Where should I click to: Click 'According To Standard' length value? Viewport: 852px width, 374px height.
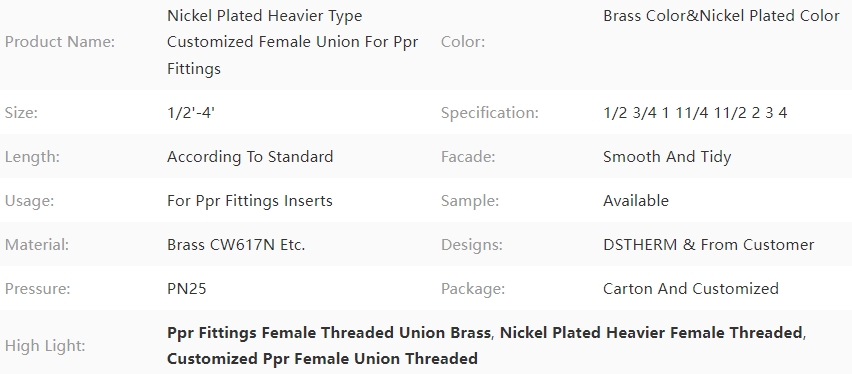(x=250, y=157)
